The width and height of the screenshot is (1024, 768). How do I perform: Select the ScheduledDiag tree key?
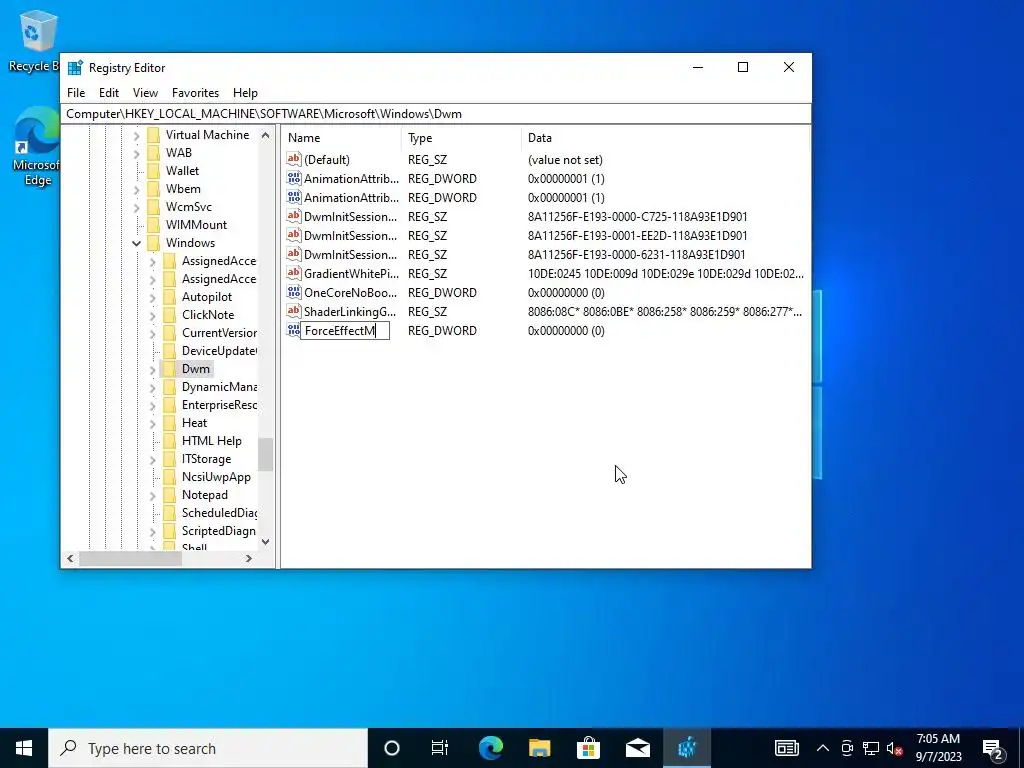pyautogui.click(x=219, y=513)
